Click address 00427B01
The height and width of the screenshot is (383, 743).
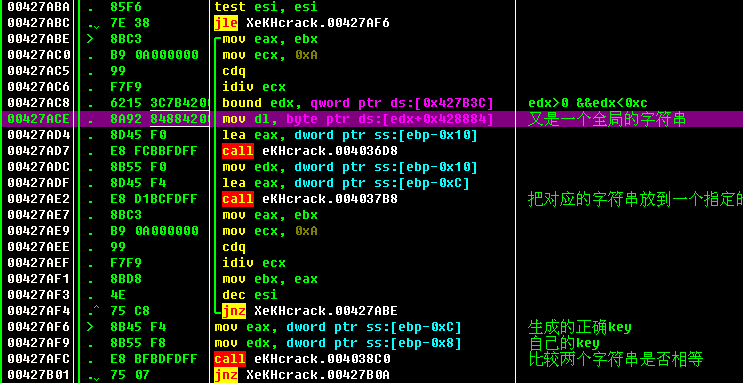click(x=38, y=375)
